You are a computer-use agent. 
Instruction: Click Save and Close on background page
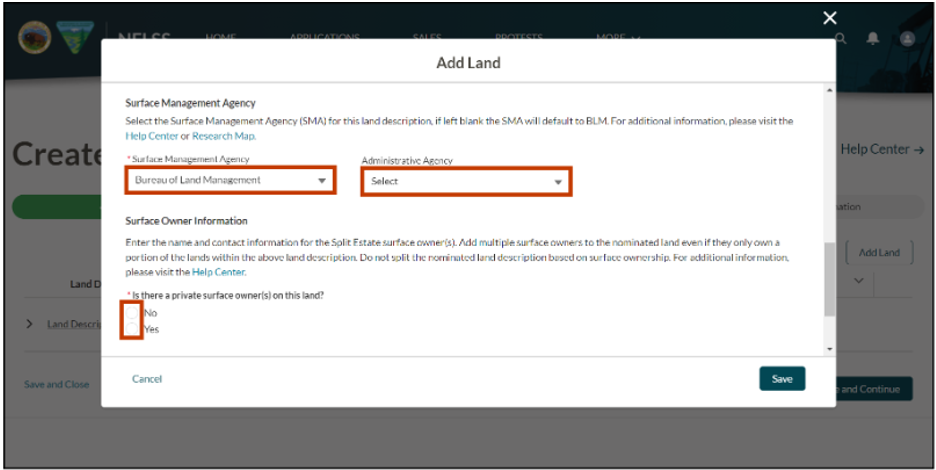click(x=57, y=385)
